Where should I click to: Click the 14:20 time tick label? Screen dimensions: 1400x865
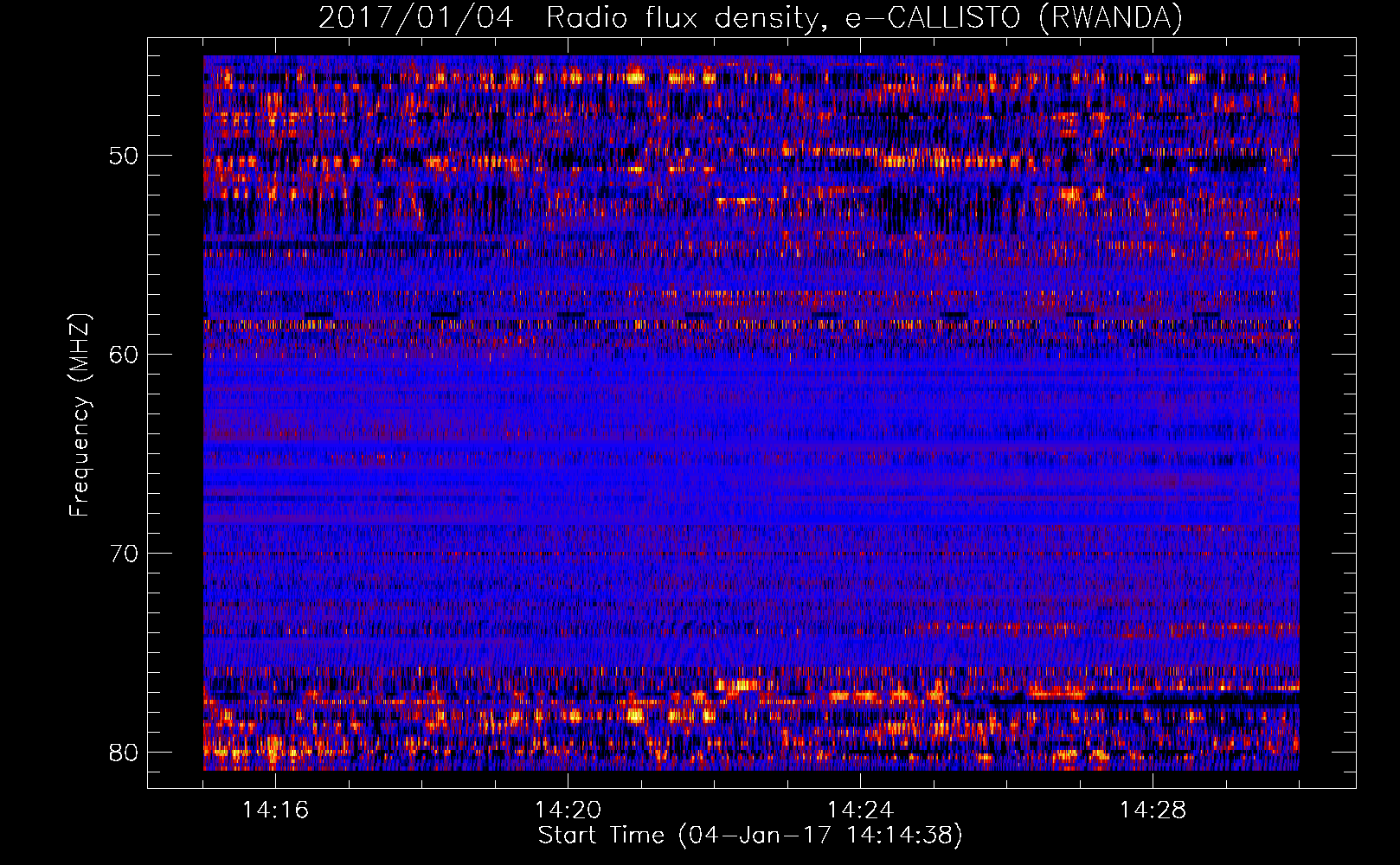click(x=568, y=811)
